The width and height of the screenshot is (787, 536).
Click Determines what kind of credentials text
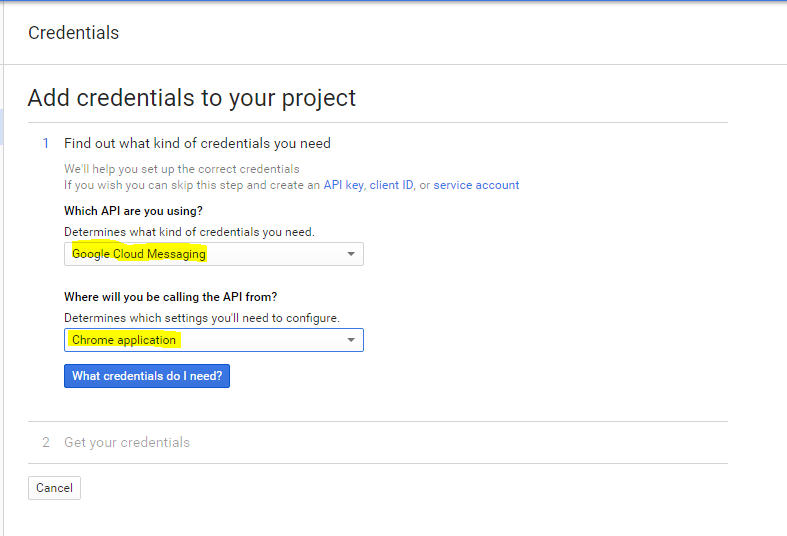(189, 232)
